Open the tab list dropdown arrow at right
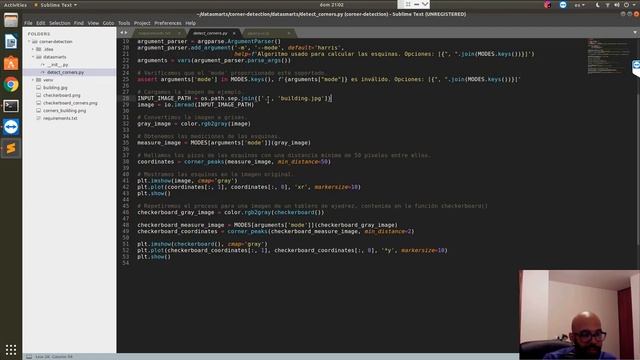Screen dimensions: 640x360 (x=635, y=32)
